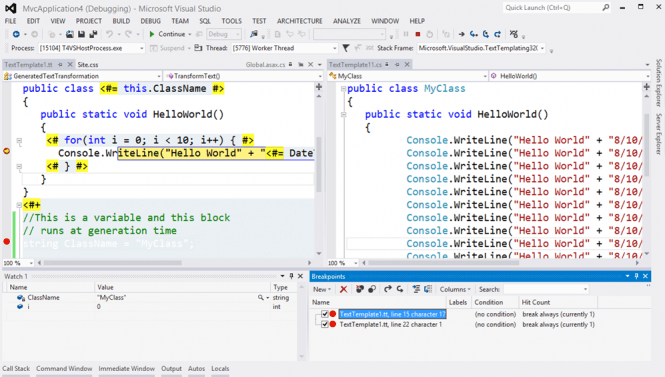The image size is (665, 377).
Task: Pause execution with Break All icon
Action: [x=406, y=34]
